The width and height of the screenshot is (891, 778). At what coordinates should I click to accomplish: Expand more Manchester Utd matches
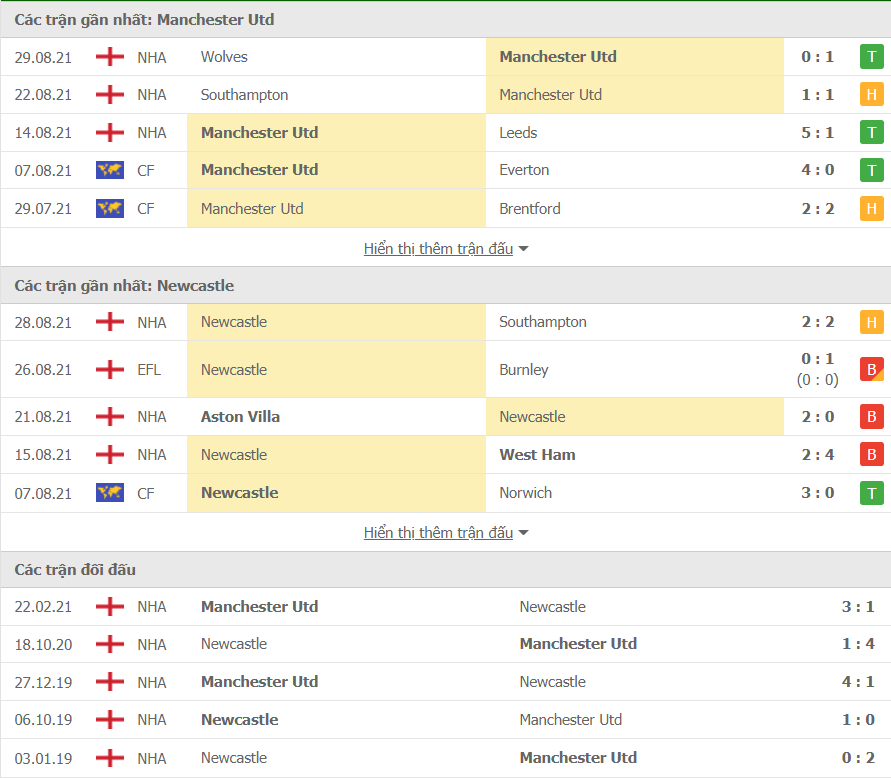(x=438, y=248)
